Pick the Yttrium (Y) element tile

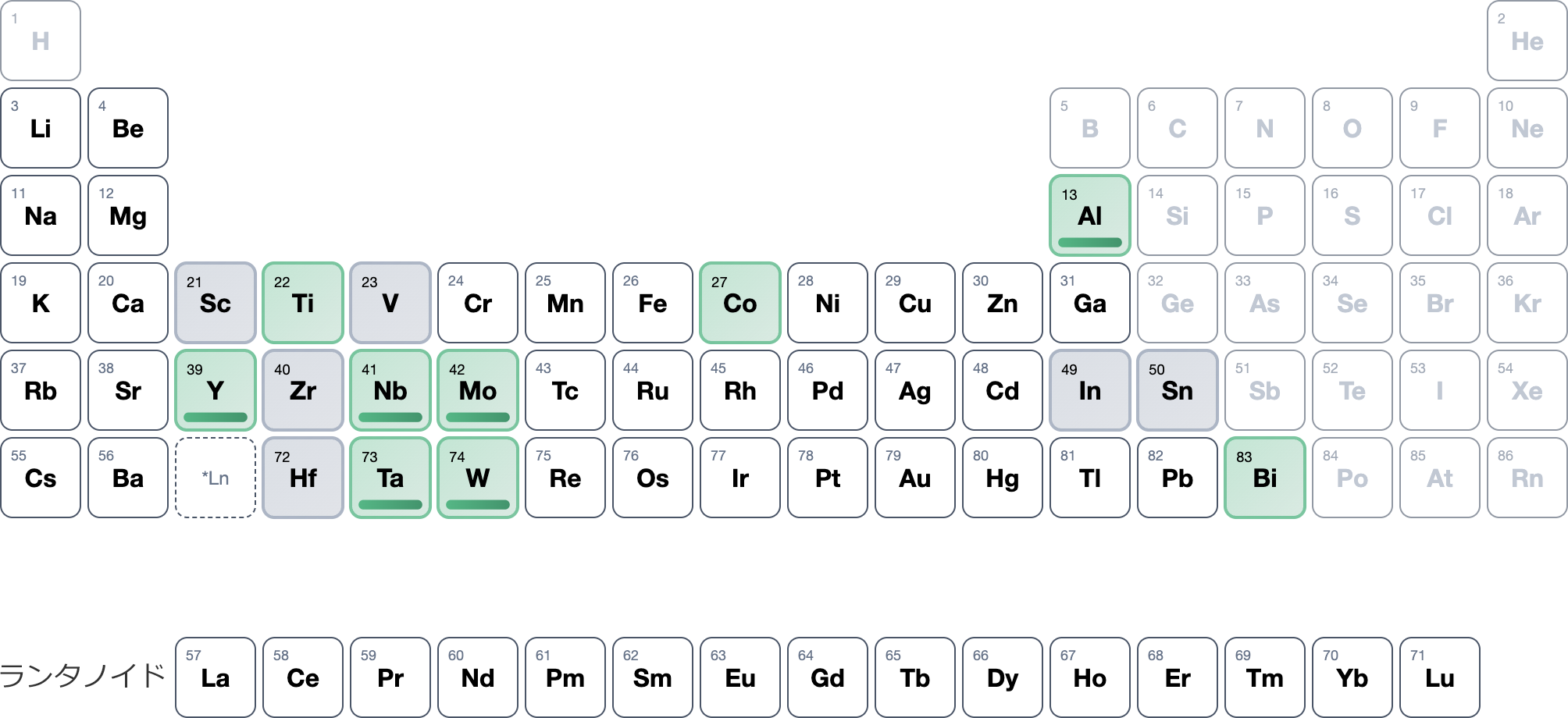tap(216, 390)
